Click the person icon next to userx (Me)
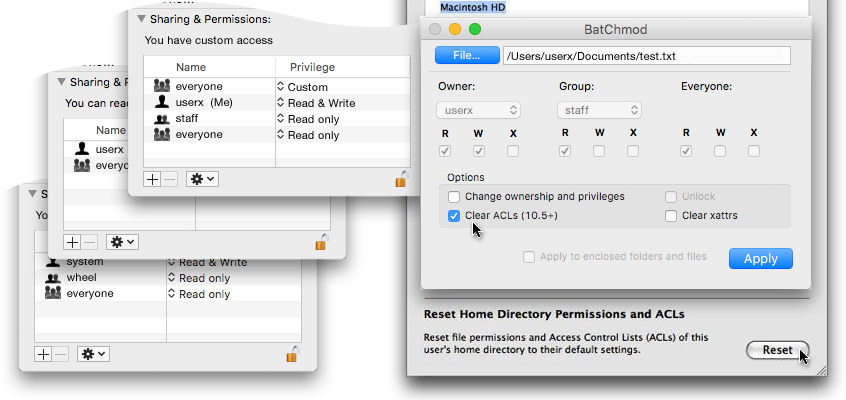The height and width of the screenshot is (400, 846). (161, 102)
